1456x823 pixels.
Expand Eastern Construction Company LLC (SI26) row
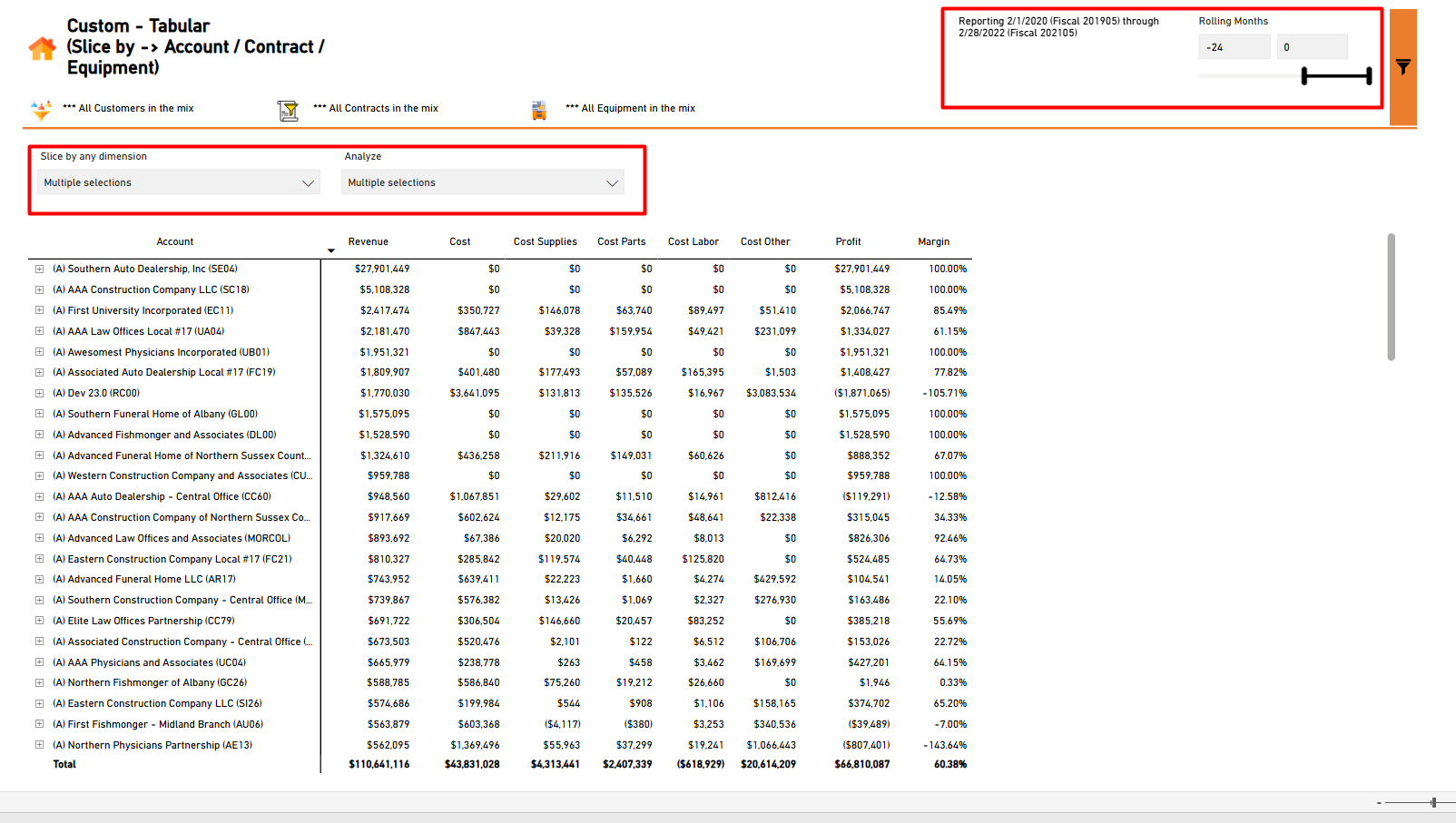[x=40, y=703]
